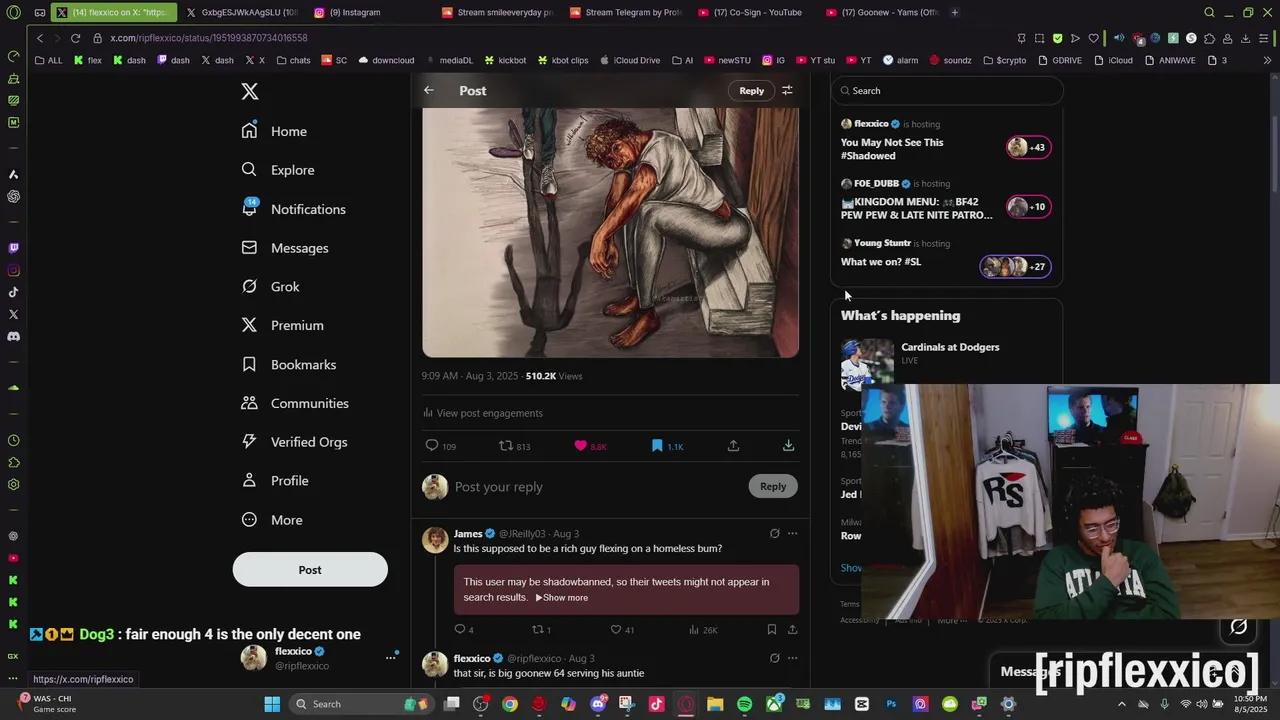The height and width of the screenshot is (720, 1280).
Task: Focus the X Search box
Action: tap(947, 90)
